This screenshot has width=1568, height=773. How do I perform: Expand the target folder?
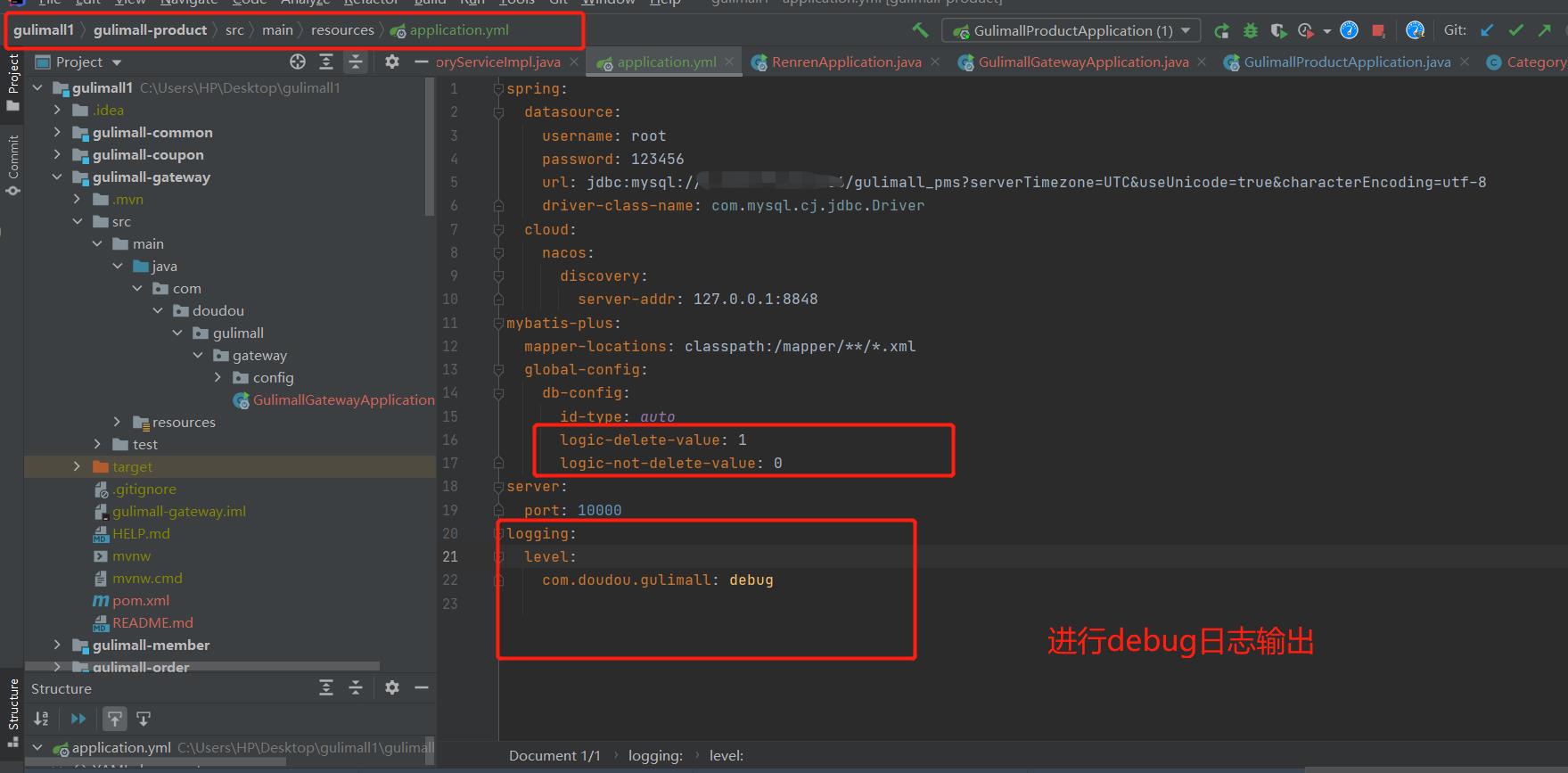pos(77,466)
